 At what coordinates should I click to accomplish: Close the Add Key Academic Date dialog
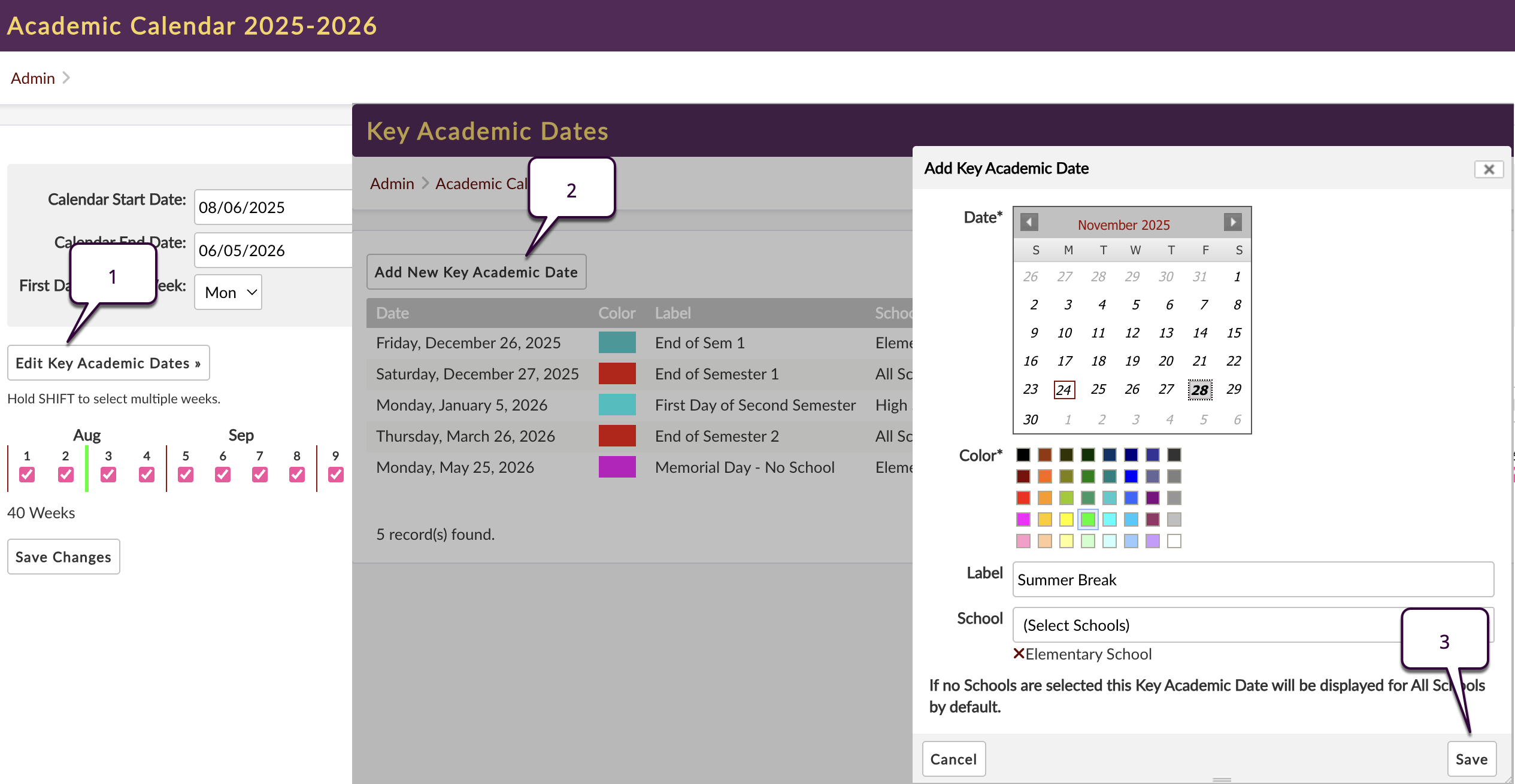[x=1489, y=169]
